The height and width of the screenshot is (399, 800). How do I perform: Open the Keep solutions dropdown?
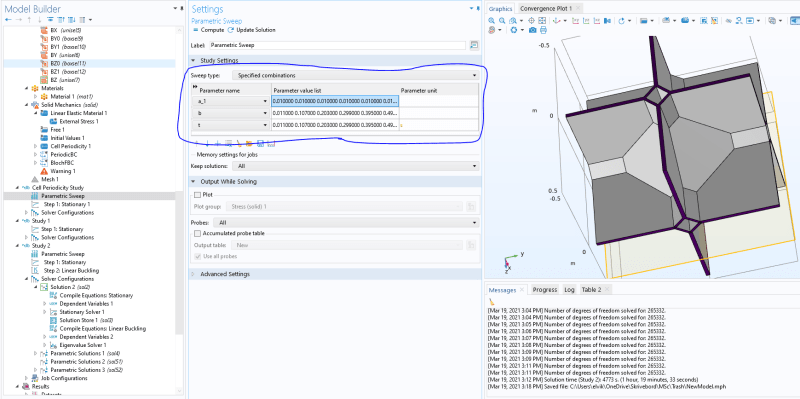click(355, 166)
